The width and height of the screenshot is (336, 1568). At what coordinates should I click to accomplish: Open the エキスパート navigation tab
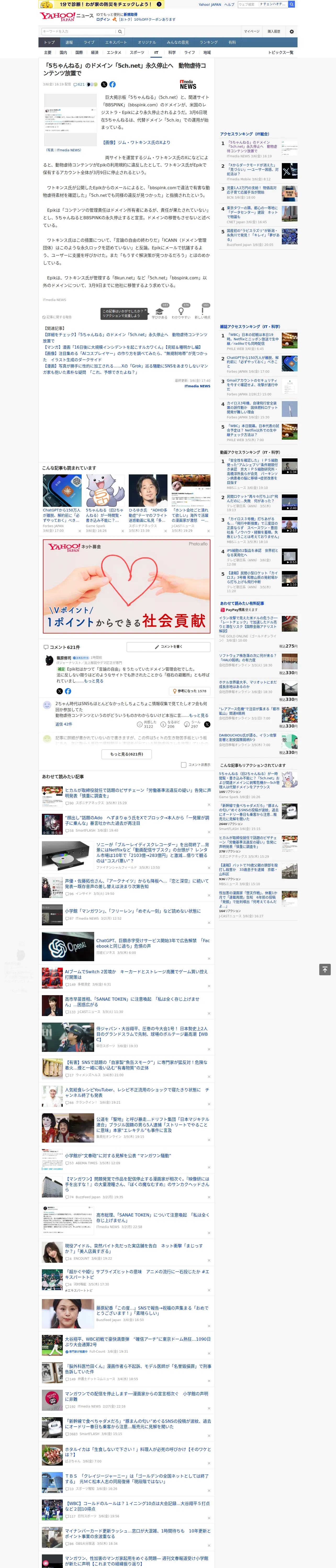pos(116,43)
